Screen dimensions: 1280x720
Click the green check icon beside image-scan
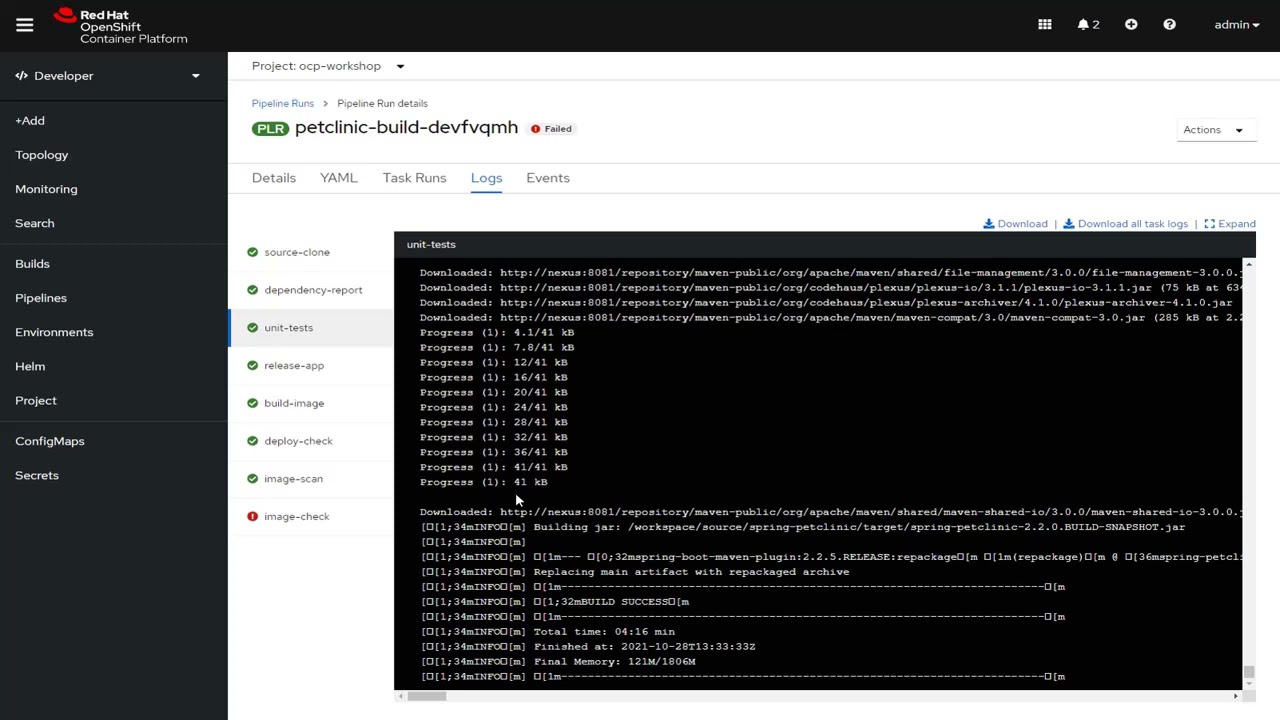tap(252, 479)
